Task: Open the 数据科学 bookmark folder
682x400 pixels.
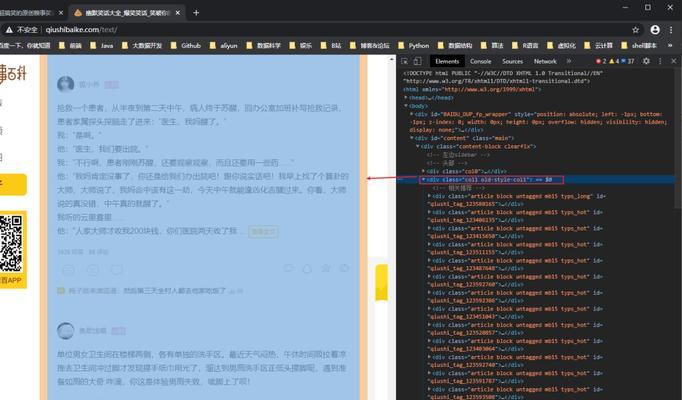Action: (x=264, y=45)
